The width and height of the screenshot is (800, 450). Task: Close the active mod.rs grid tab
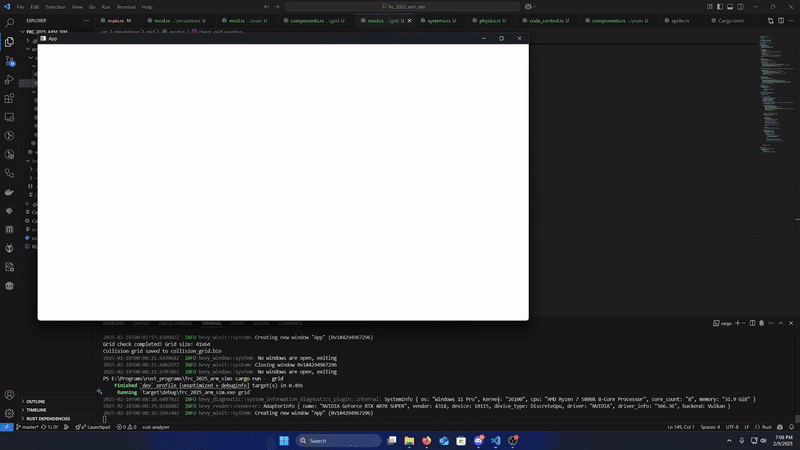tap(409, 21)
